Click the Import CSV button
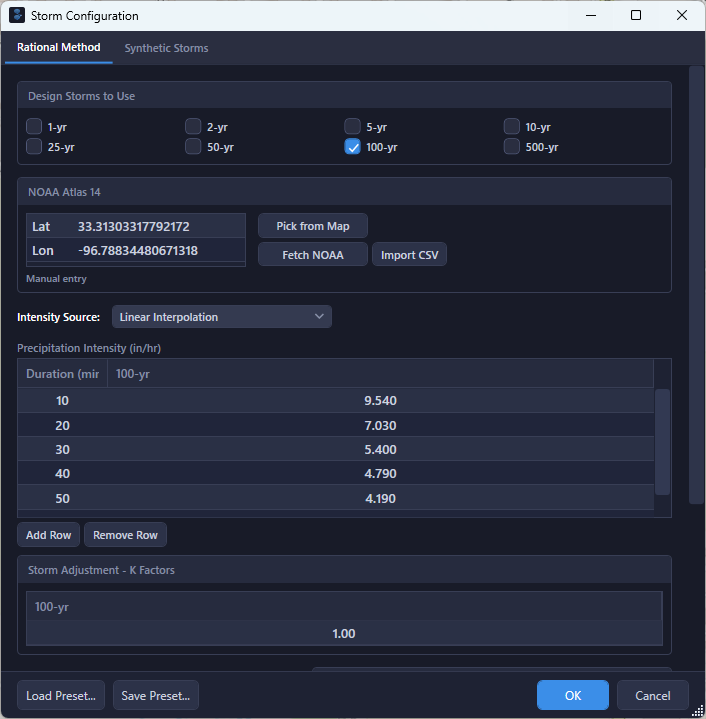 (409, 255)
